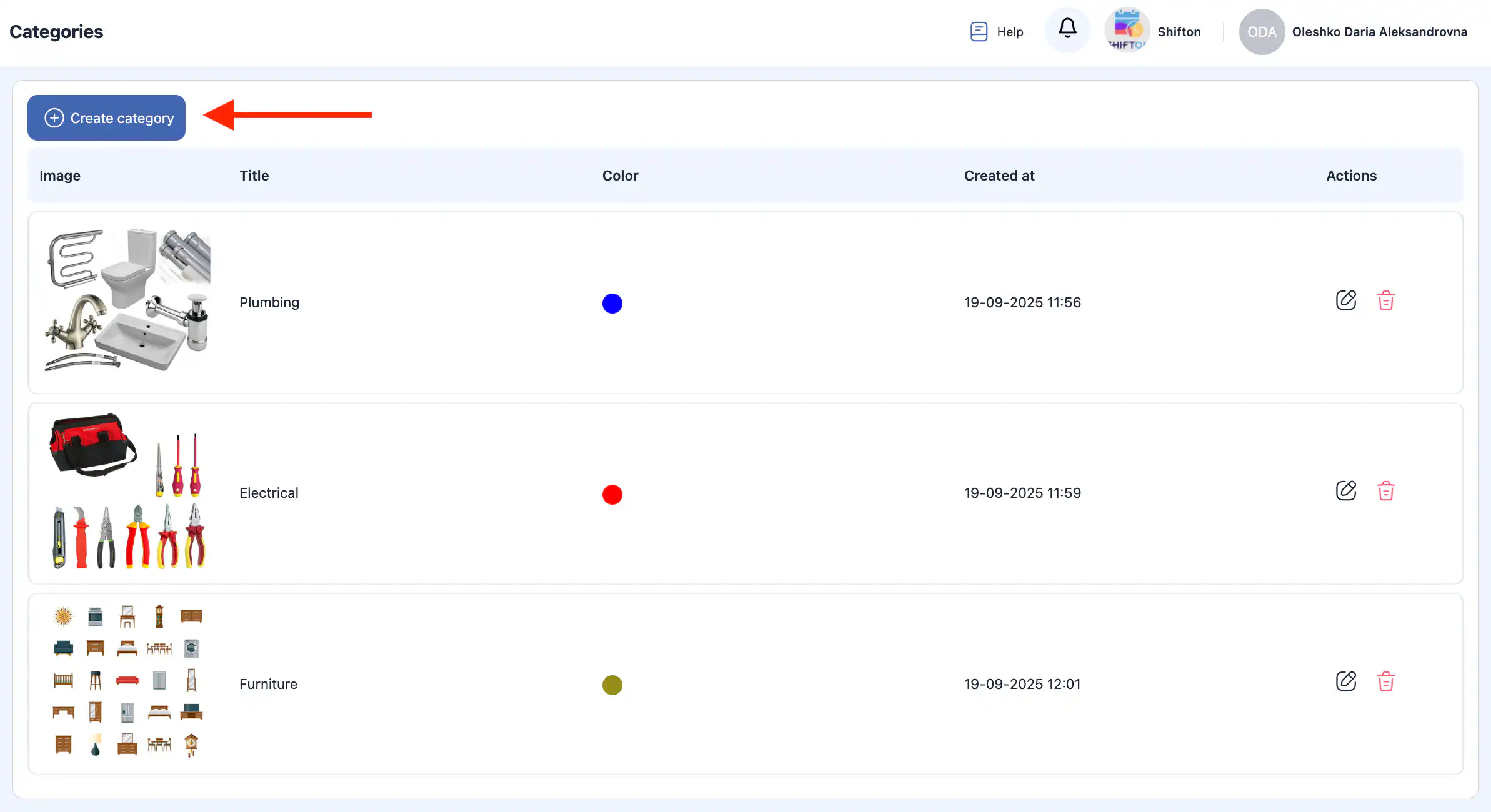Click the Title column header

pyautogui.click(x=254, y=176)
